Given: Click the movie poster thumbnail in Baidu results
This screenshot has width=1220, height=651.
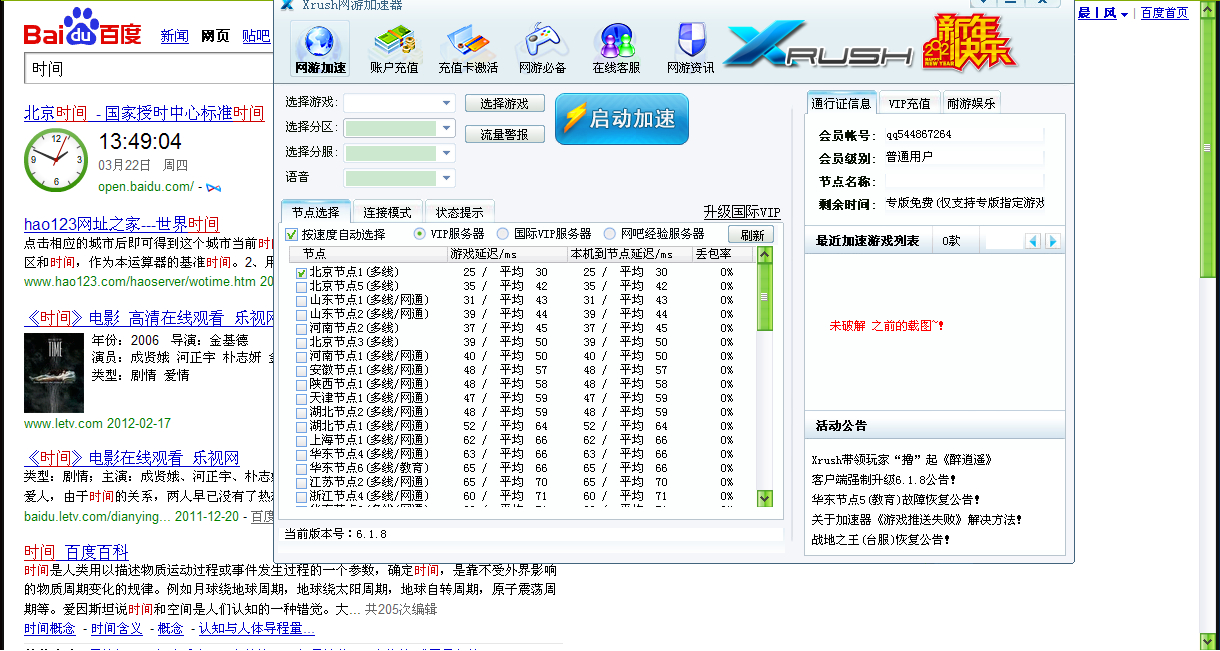Looking at the screenshot, I should pyautogui.click(x=54, y=373).
